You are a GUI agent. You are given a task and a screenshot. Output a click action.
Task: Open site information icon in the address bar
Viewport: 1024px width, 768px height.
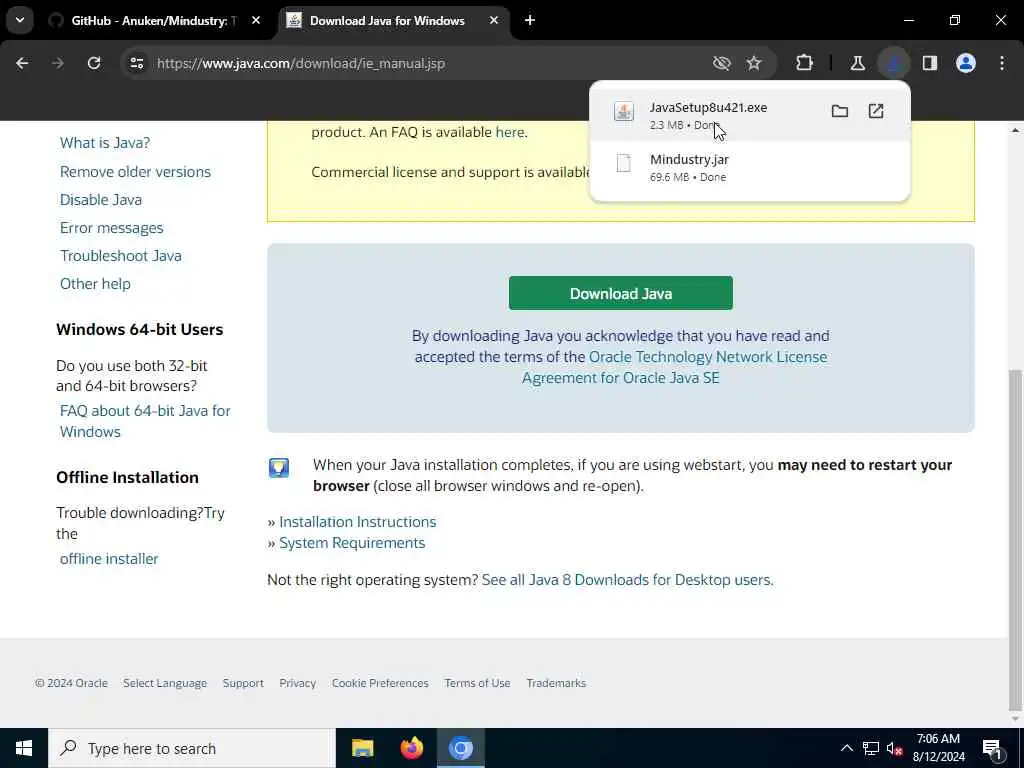coord(136,63)
